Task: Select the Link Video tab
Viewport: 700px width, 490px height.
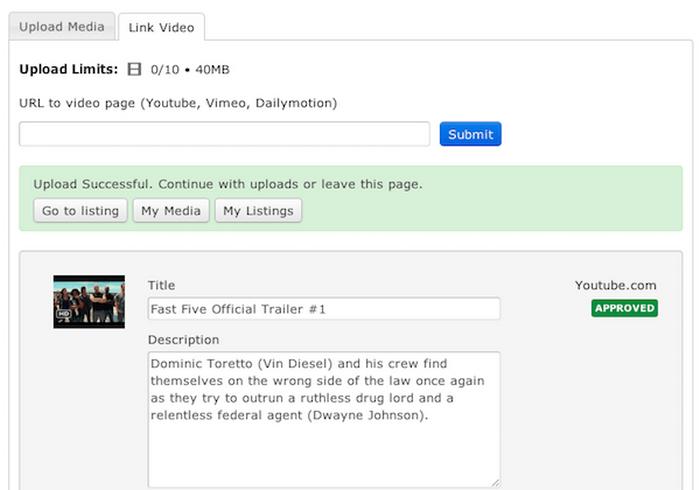Action: pos(161,28)
